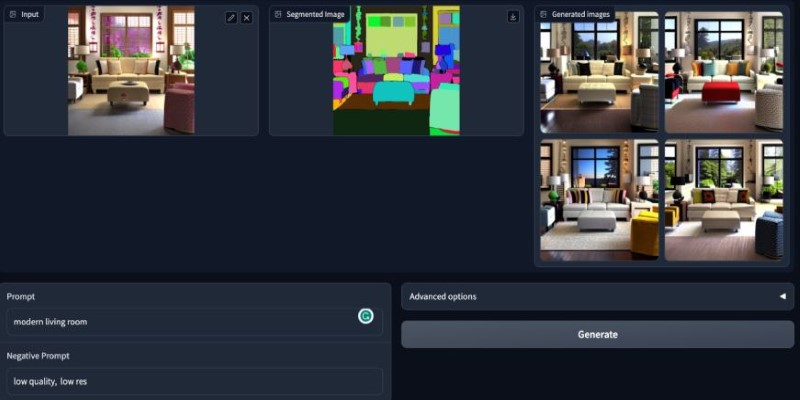Click the 'Negative Prompt' label text
Viewport: 800px width, 400px height.
coord(38,356)
